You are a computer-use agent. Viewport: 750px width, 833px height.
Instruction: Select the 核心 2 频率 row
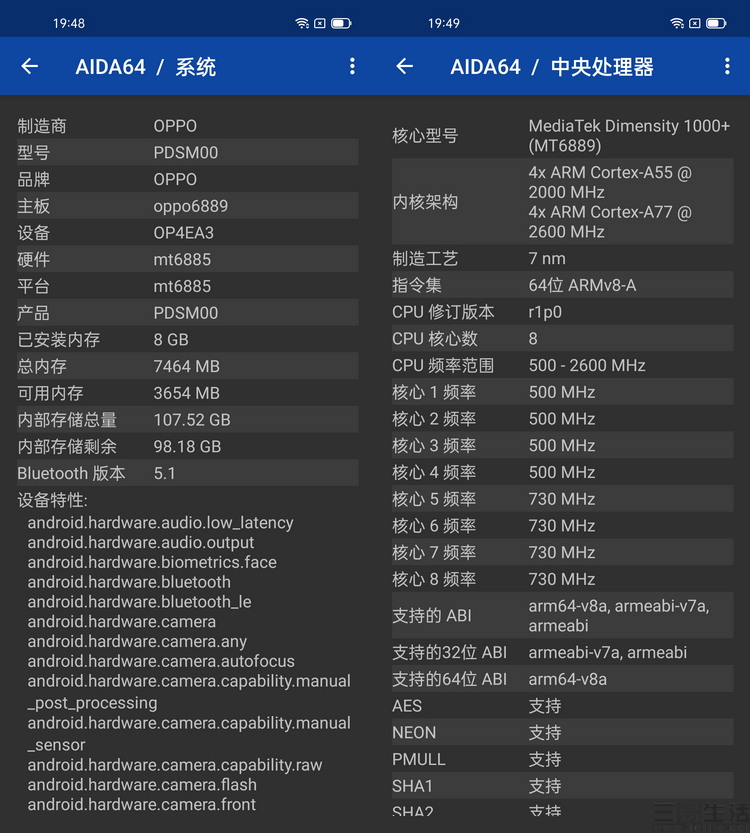[x=562, y=419]
